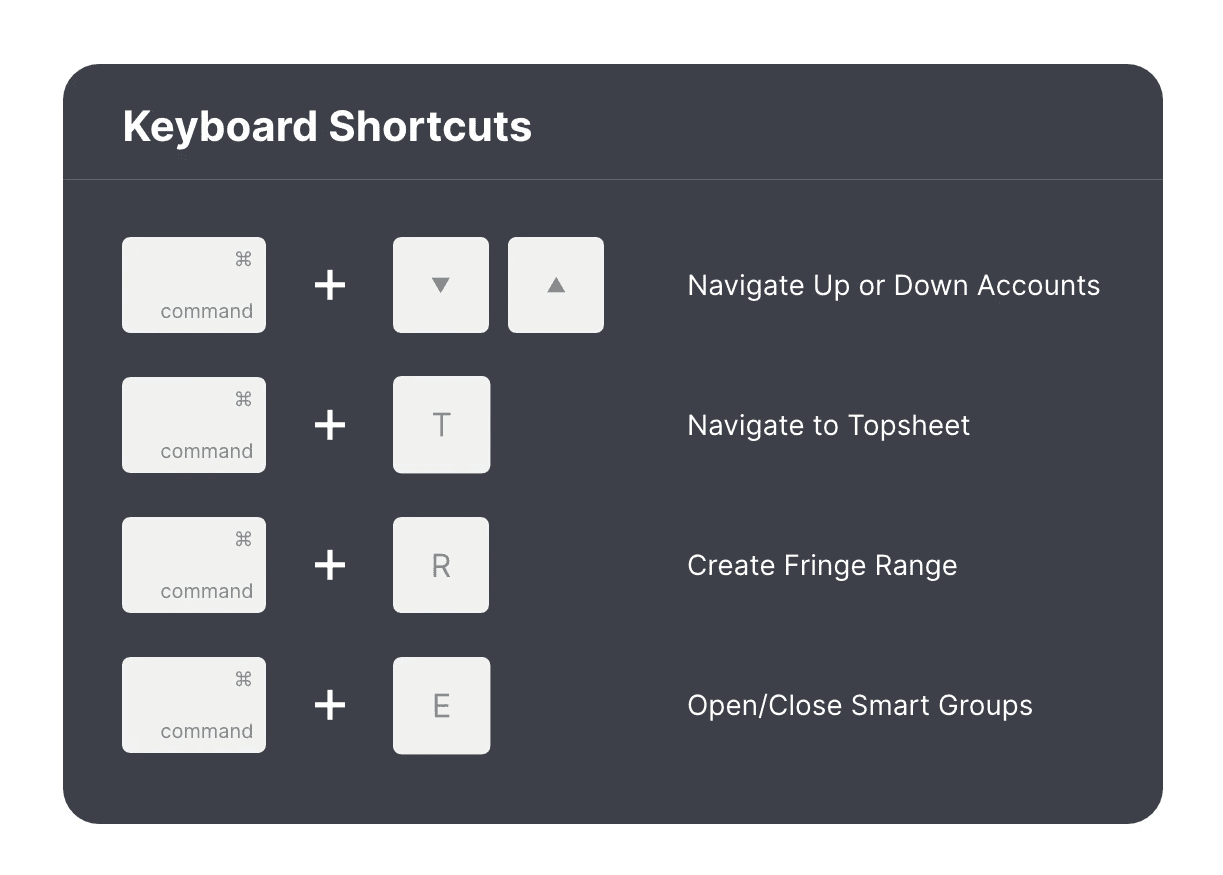The width and height of the screenshot is (1223, 875).
Task: Select the E key for Smart Groups
Action: click(441, 705)
